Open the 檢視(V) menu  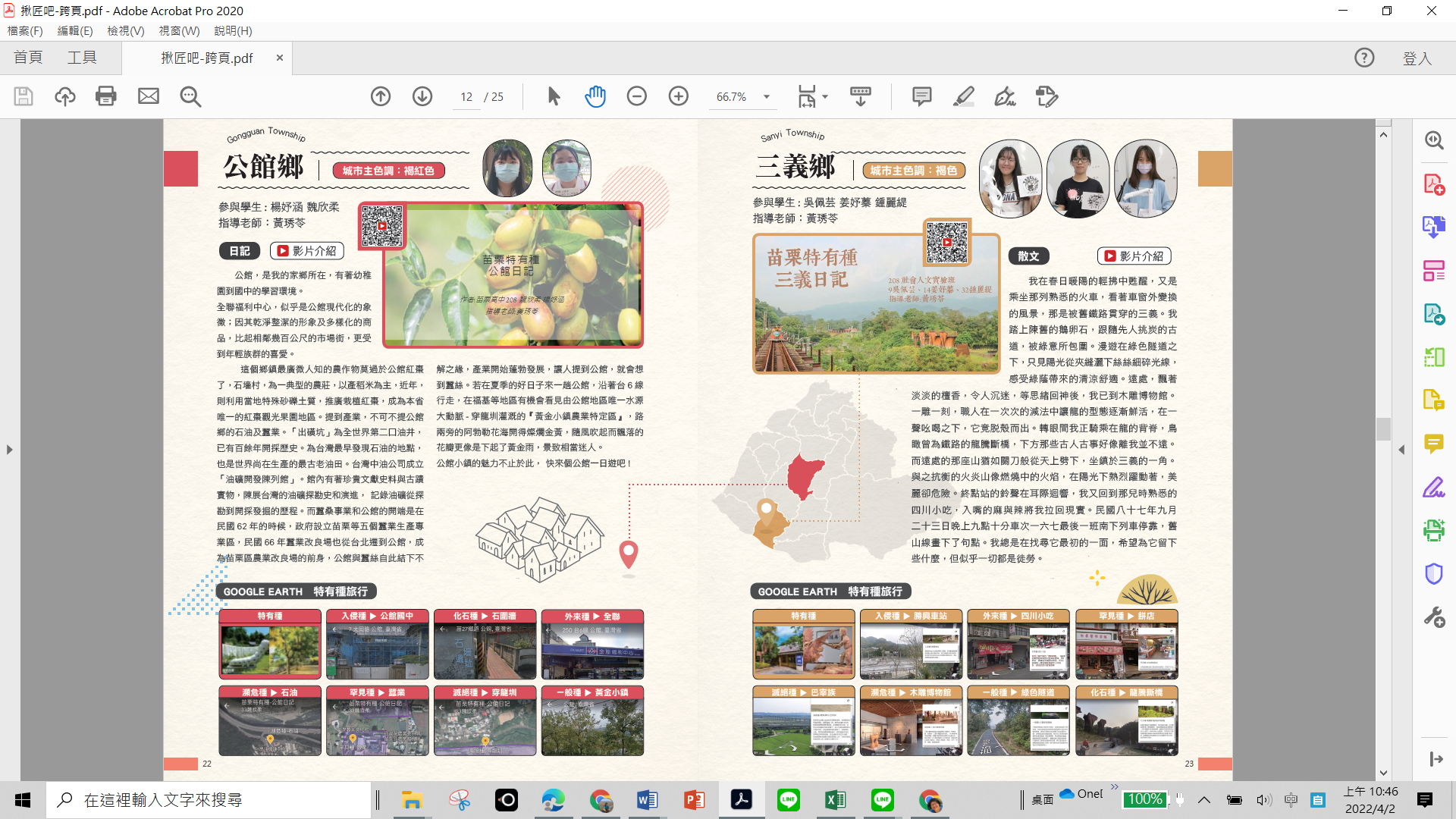pyautogui.click(x=126, y=31)
